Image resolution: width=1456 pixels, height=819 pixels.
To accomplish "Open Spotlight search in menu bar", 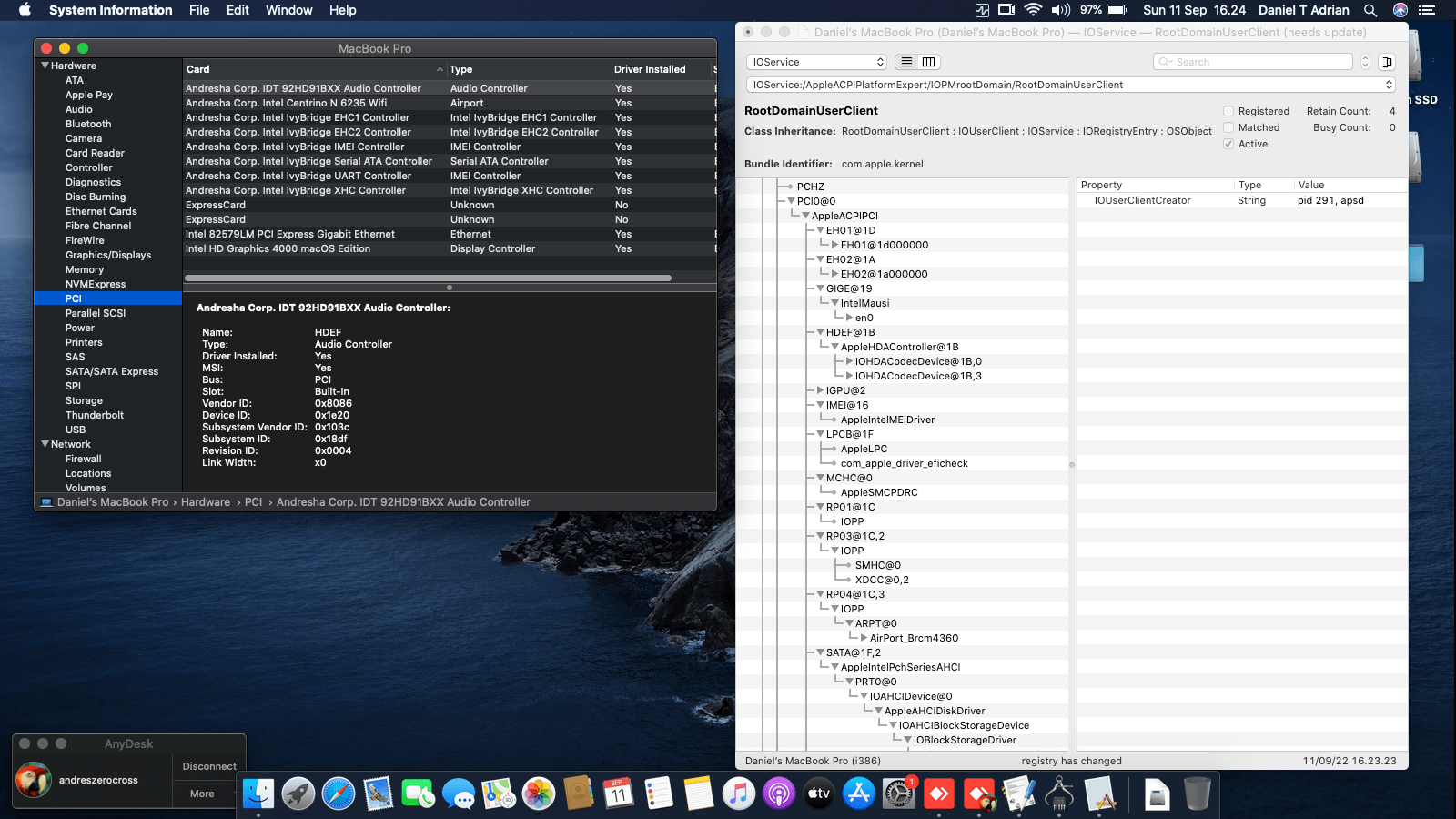I will point(1370,10).
